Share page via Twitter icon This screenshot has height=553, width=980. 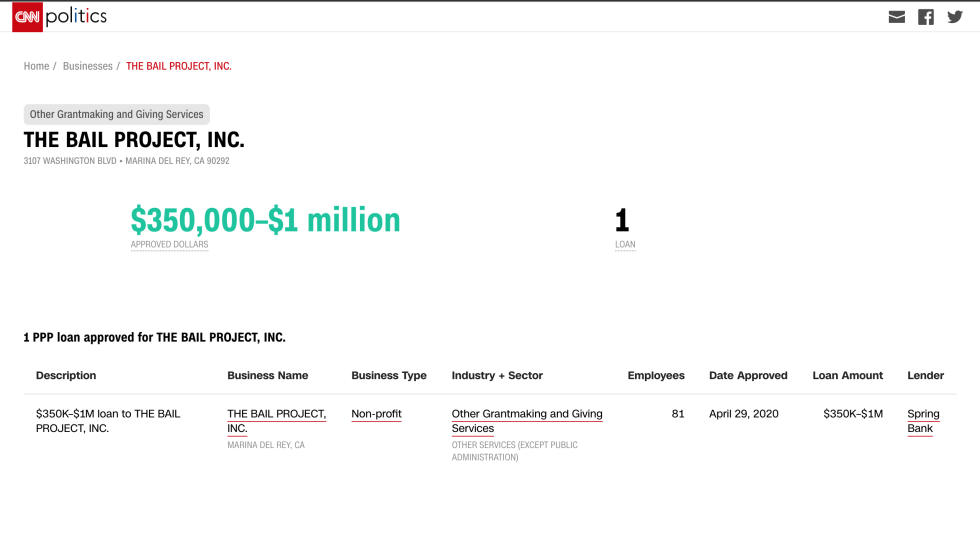coord(955,17)
